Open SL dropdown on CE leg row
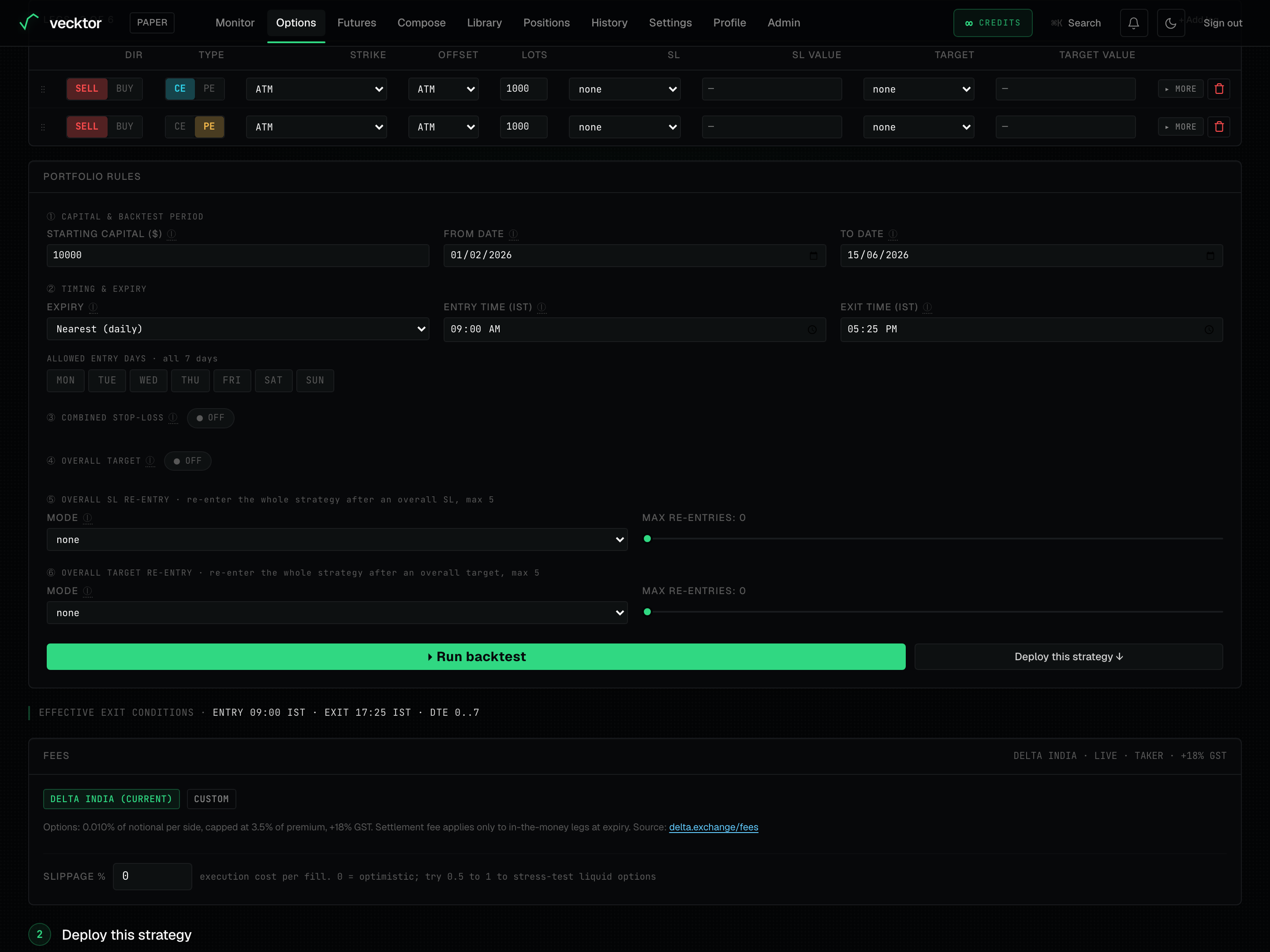This screenshot has width=1270, height=952. 625,89
